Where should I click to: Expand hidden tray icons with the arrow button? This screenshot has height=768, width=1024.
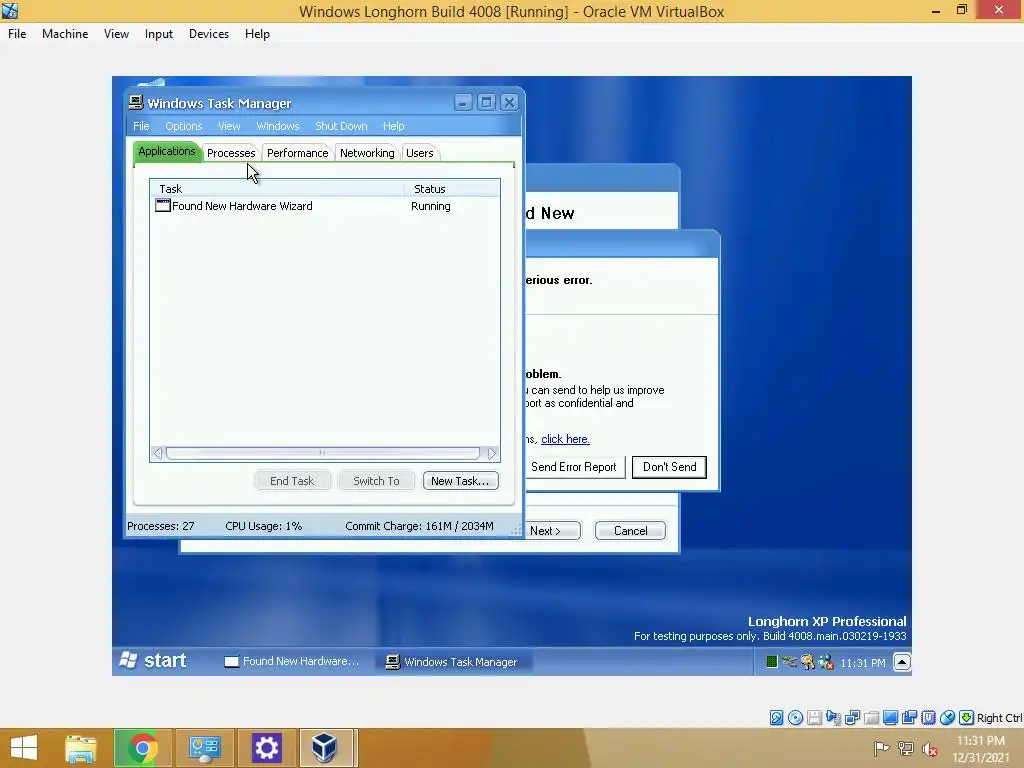click(902, 662)
